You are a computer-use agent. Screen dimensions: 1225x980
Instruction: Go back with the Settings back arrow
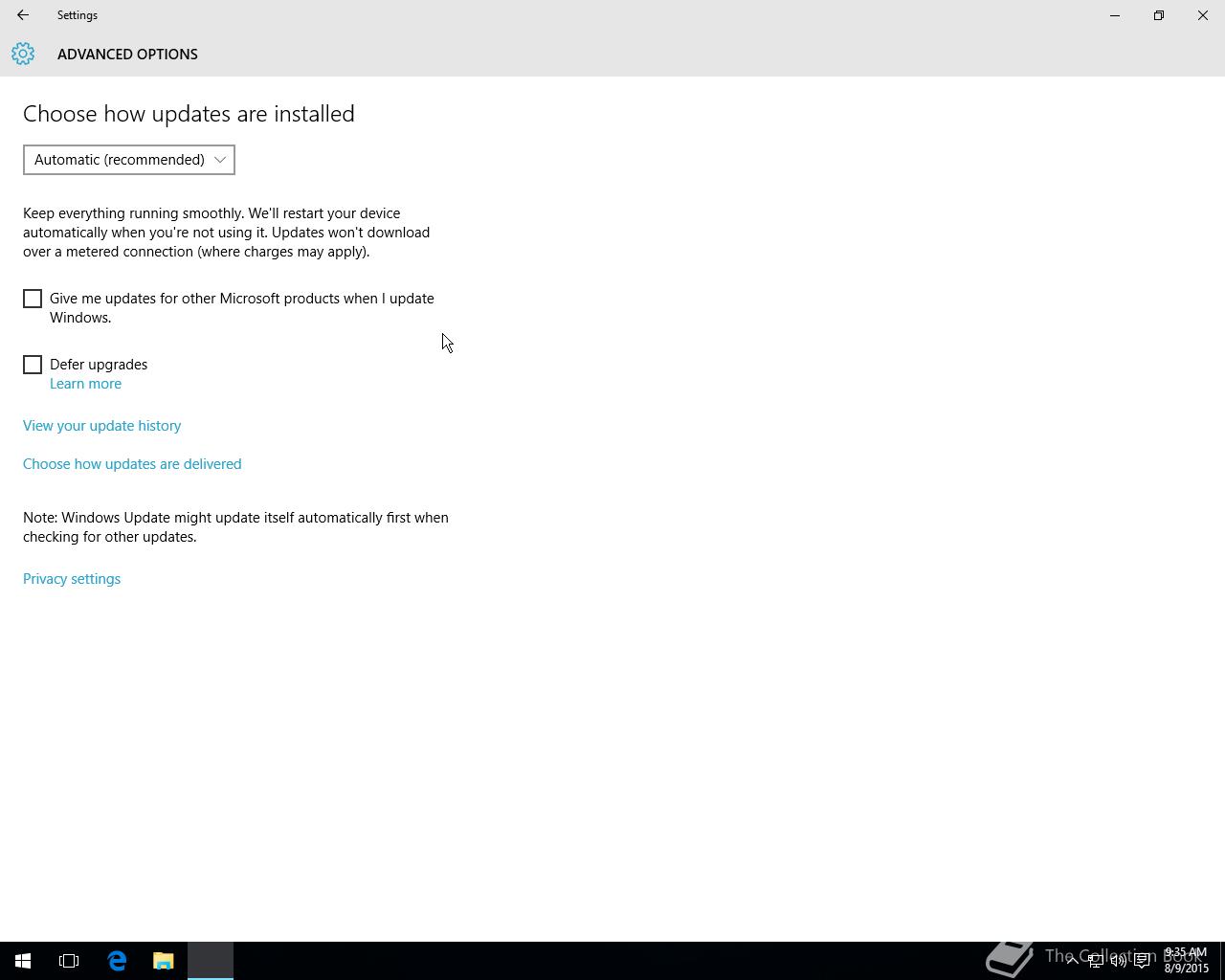point(23,15)
